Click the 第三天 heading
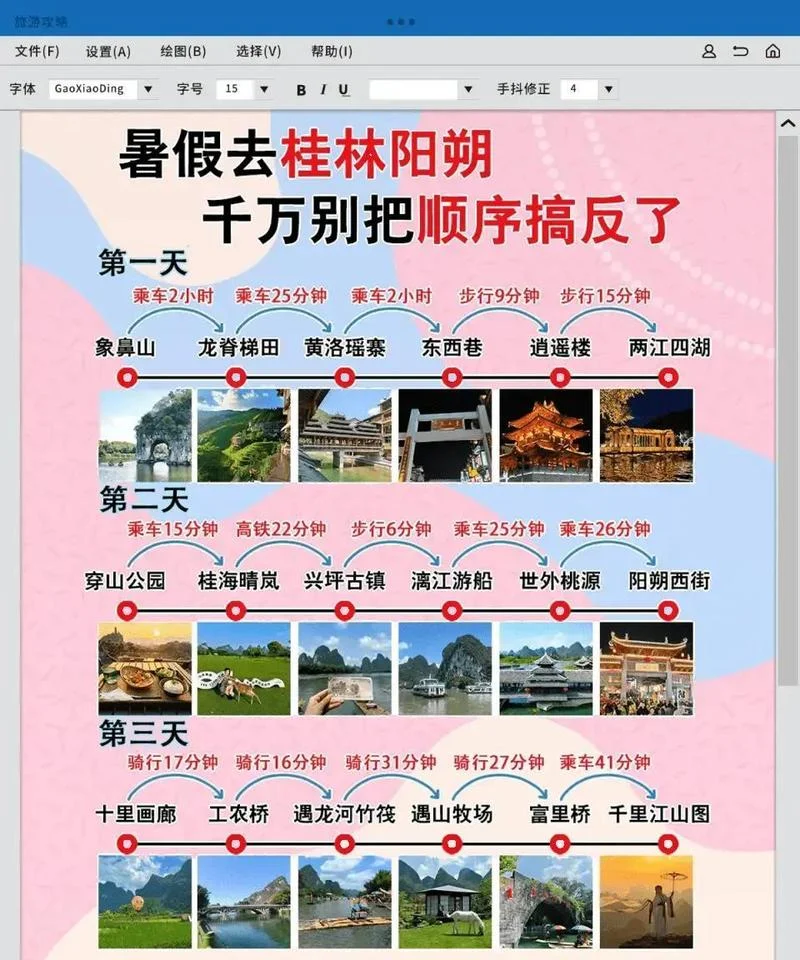Viewport: 800px width, 960px height. [143, 733]
